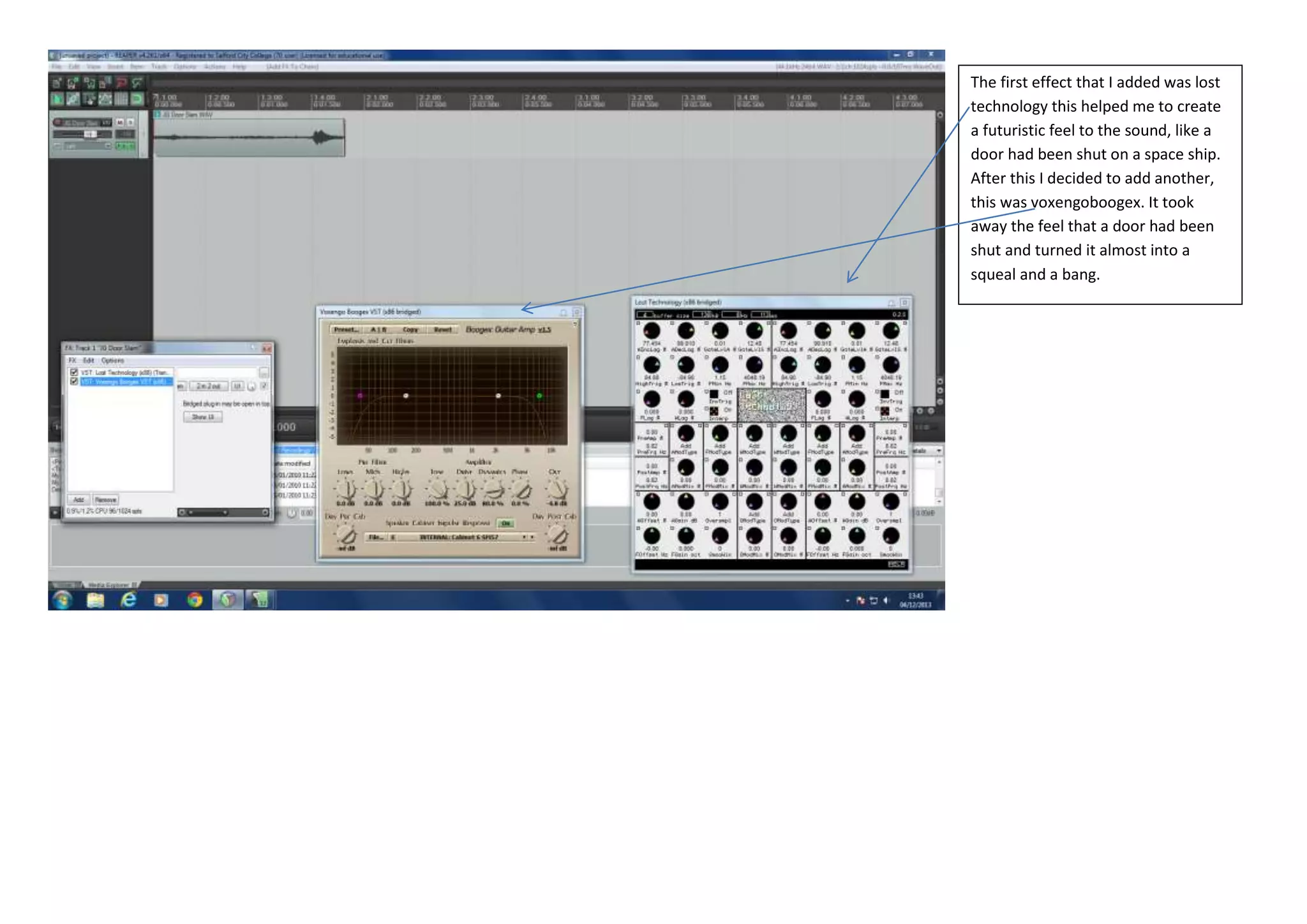1307x924 pixels.
Task: Mute the Door Slam track
Action: pos(119,122)
